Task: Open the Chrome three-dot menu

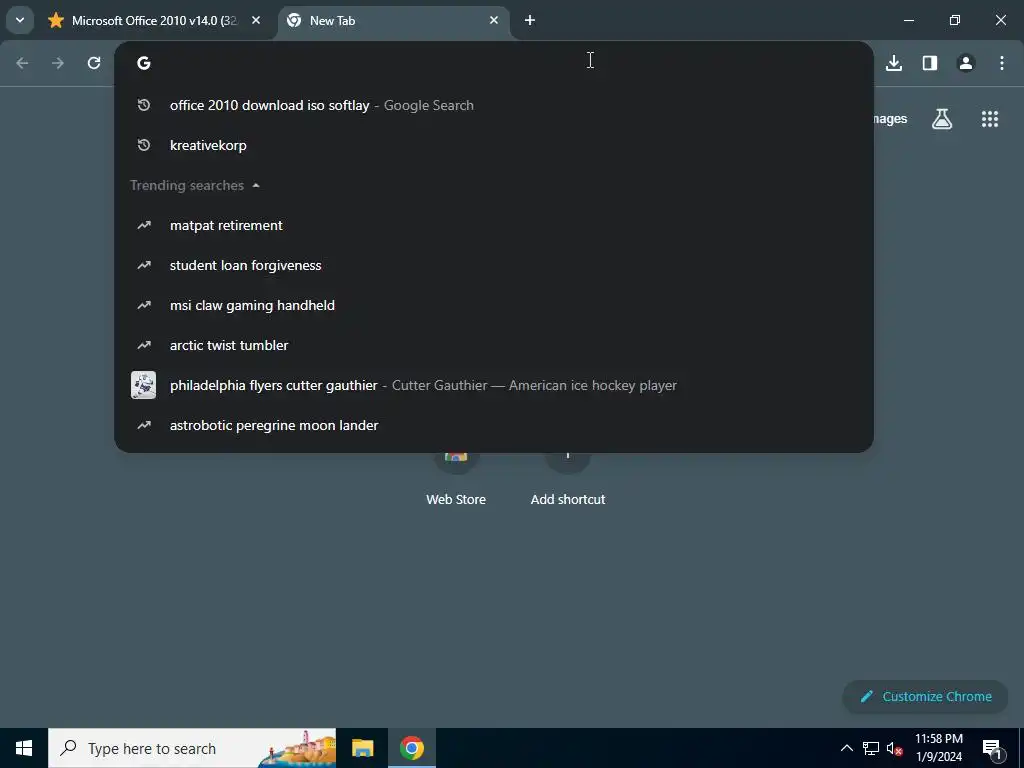Action: [x=1001, y=63]
